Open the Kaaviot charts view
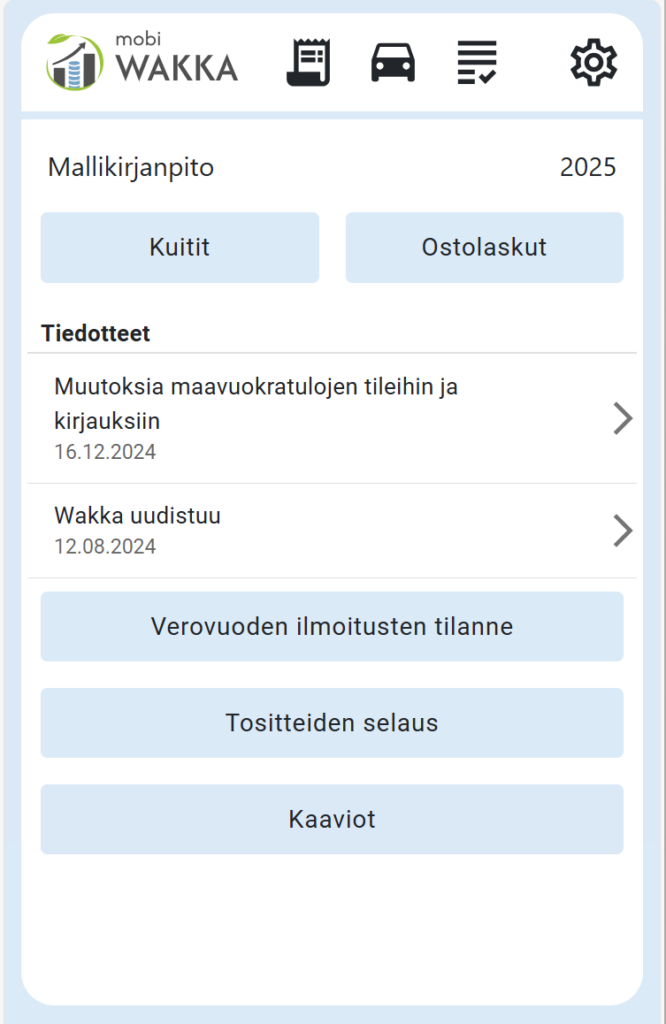The height and width of the screenshot is (1024, 666). 332,820
